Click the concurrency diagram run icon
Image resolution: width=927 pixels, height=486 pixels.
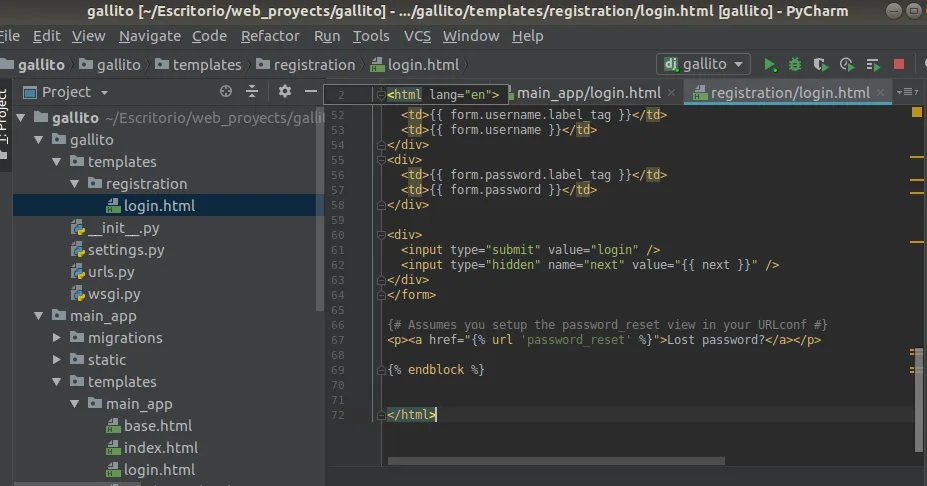coord(873,65)
